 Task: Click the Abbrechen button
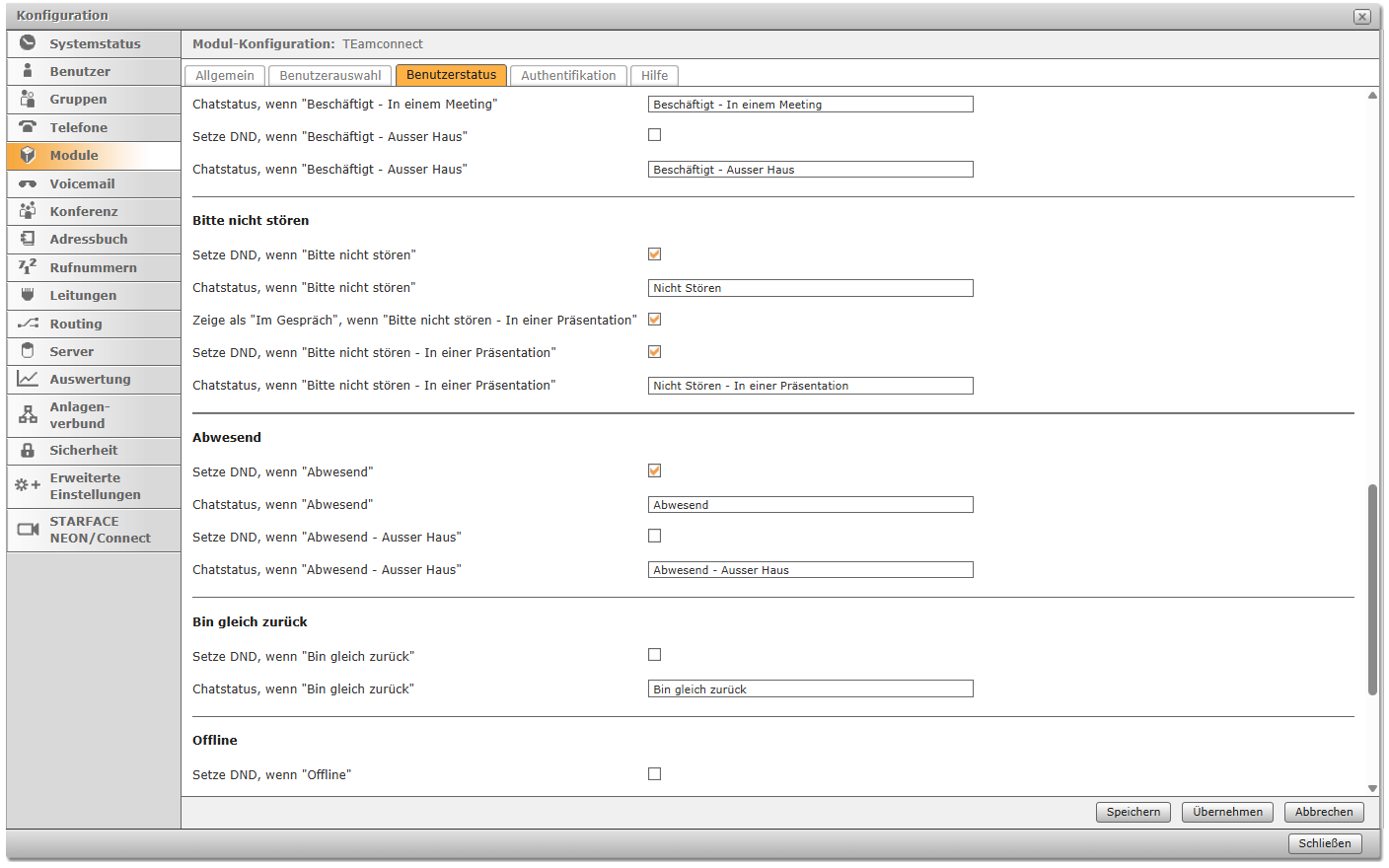coord(1324,812)
